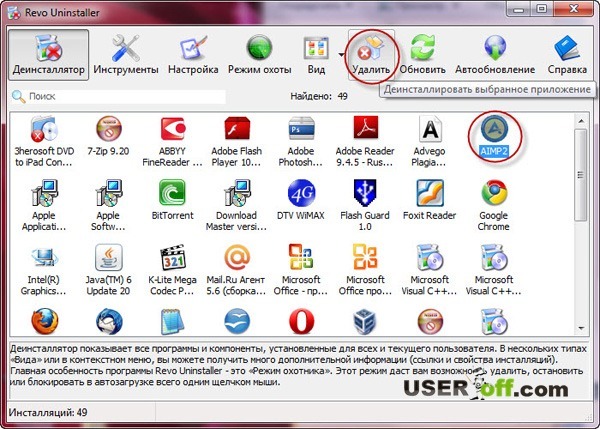Screen dimensions: 600x429
Task: Click the vertical scrollbar thumb
Action: [x=581, y=175]
